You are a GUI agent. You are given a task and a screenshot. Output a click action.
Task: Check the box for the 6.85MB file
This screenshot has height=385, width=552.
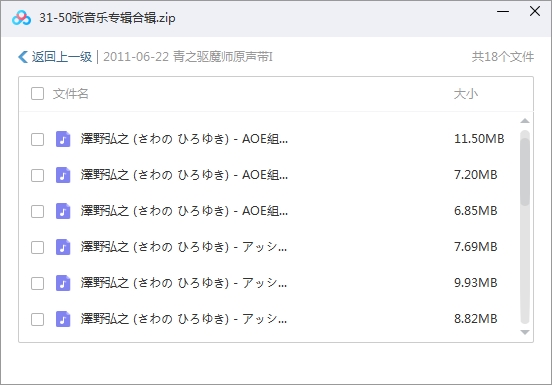(37, 212)
